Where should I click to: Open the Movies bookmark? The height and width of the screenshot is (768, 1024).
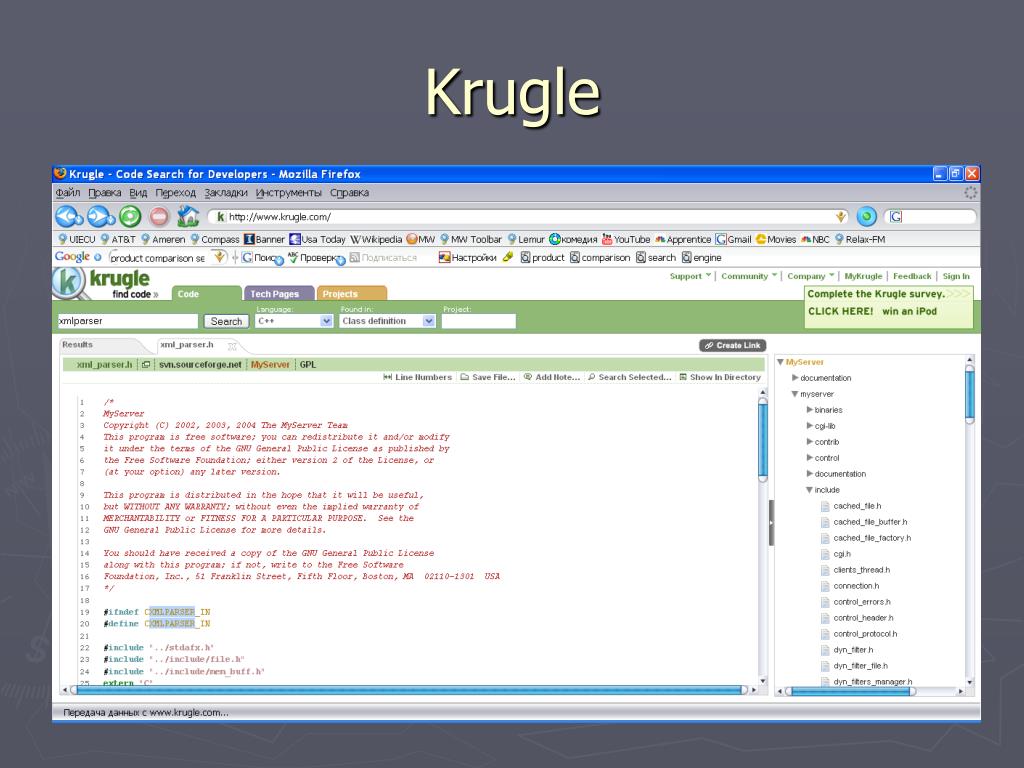tap(776, 240)
